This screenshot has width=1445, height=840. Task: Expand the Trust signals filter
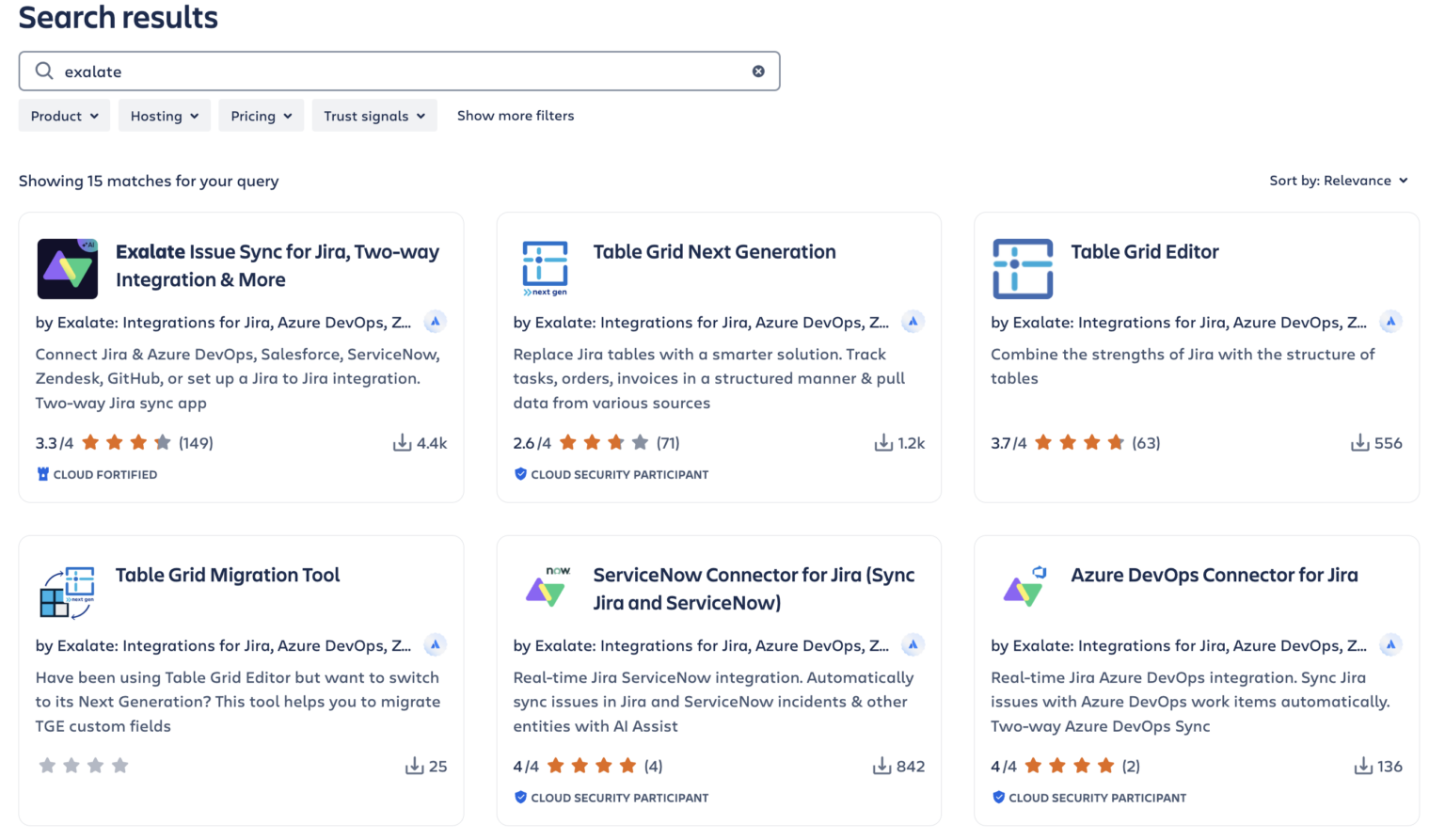pos(374,116)
